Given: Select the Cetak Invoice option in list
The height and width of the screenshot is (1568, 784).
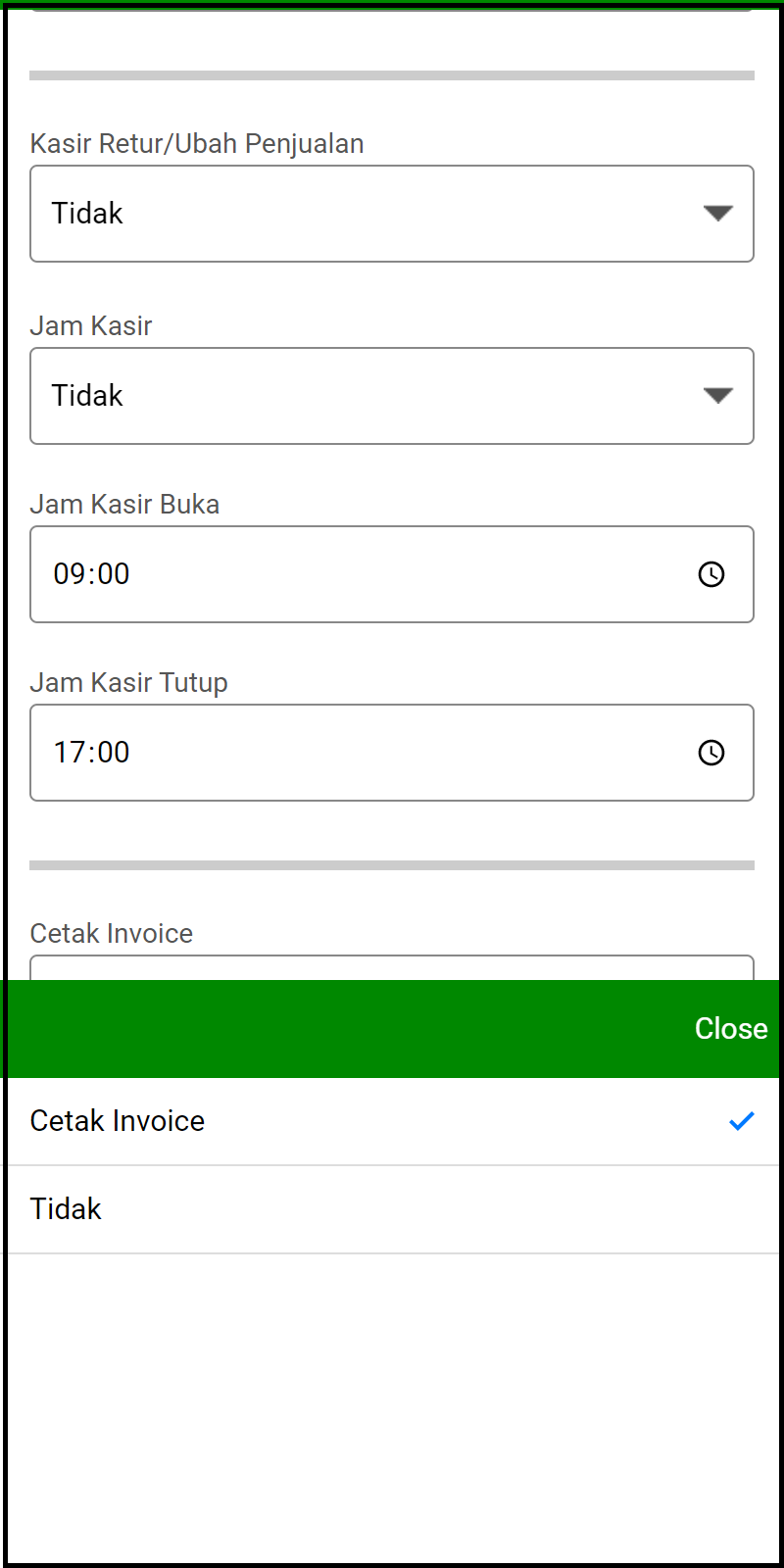Looking at the screenshot, I should [118, 1121].
